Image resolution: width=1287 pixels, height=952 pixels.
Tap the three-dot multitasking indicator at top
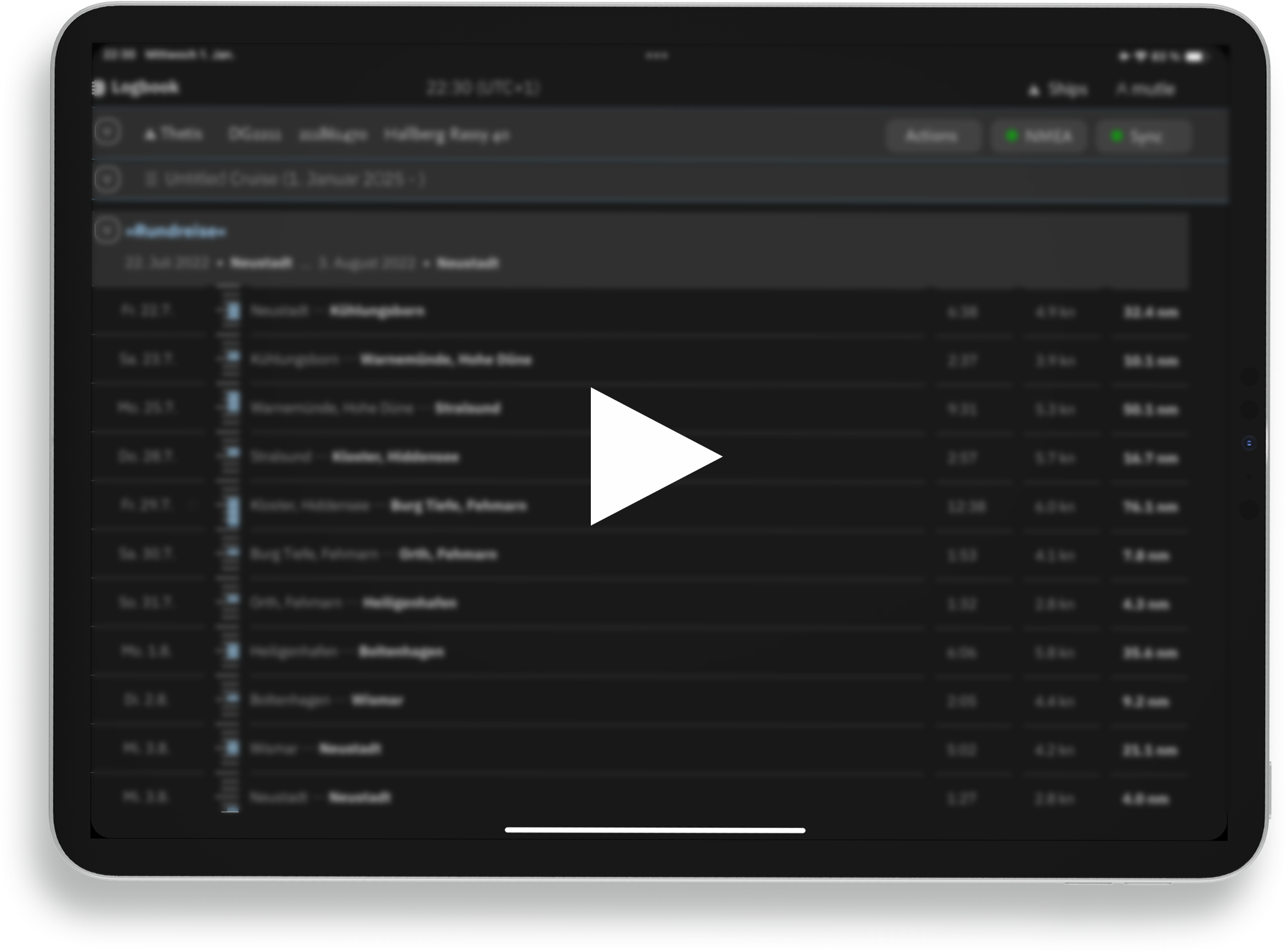point(657,55)
